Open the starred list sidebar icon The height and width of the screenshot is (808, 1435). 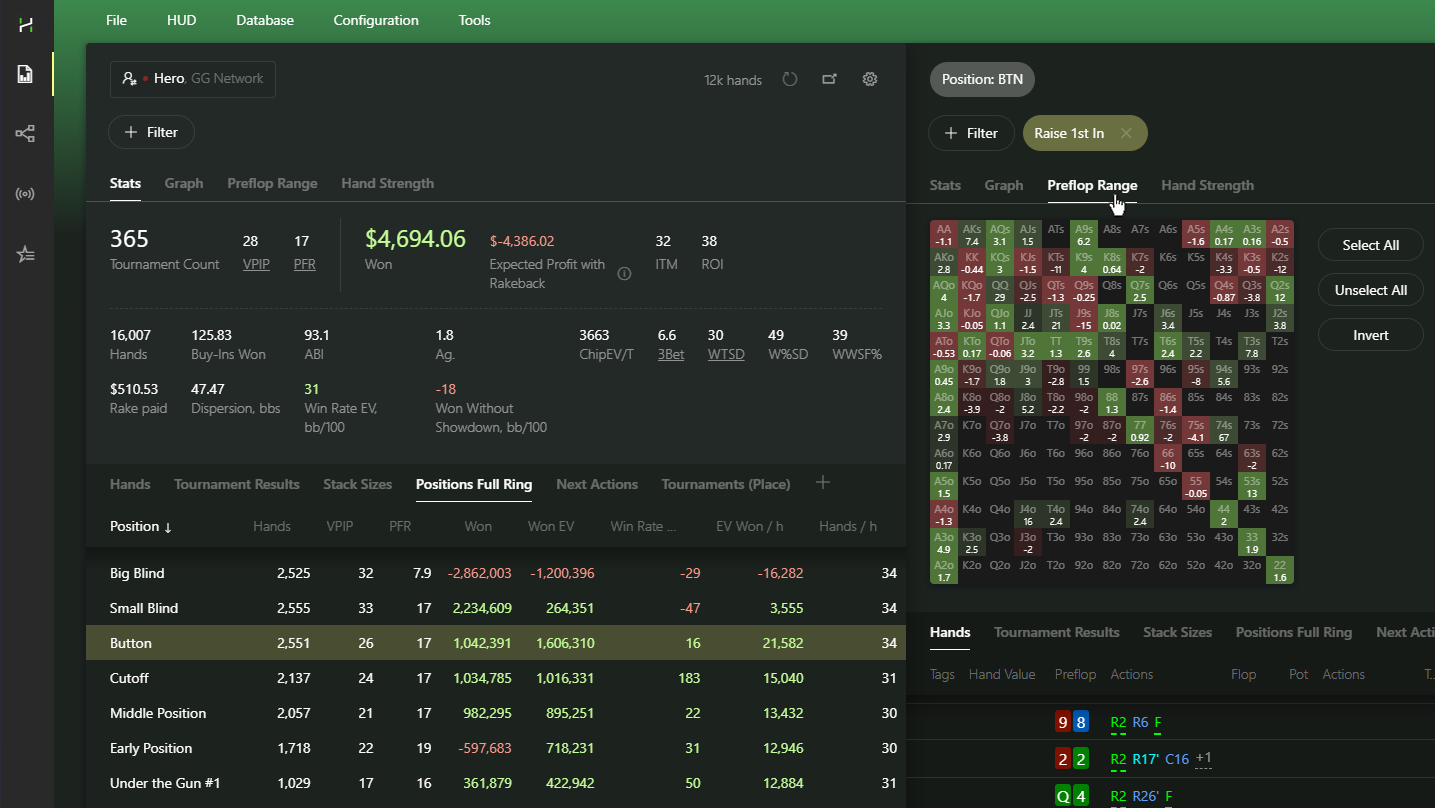(x=26, y=254)
